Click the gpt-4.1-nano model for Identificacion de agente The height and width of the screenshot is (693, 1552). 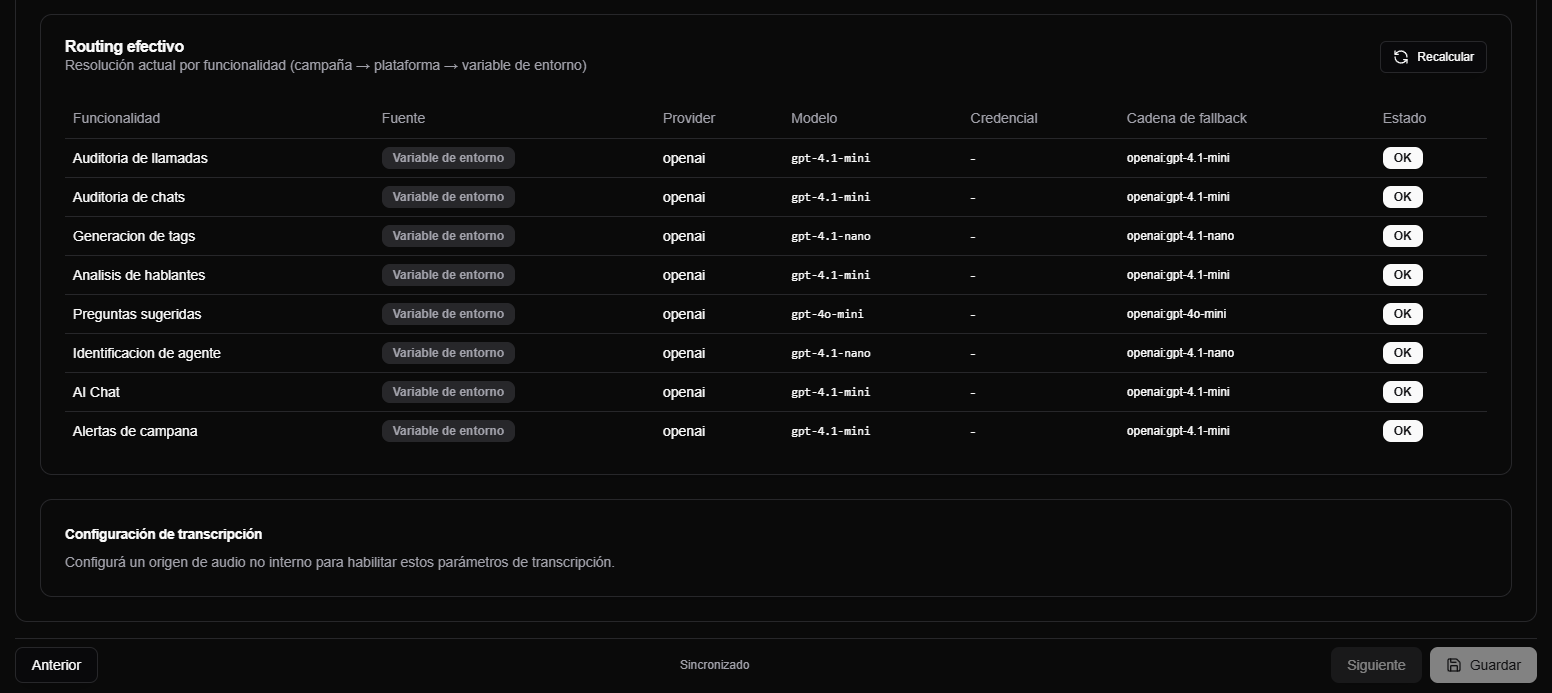pyautogui.click(x=831, y=353)
